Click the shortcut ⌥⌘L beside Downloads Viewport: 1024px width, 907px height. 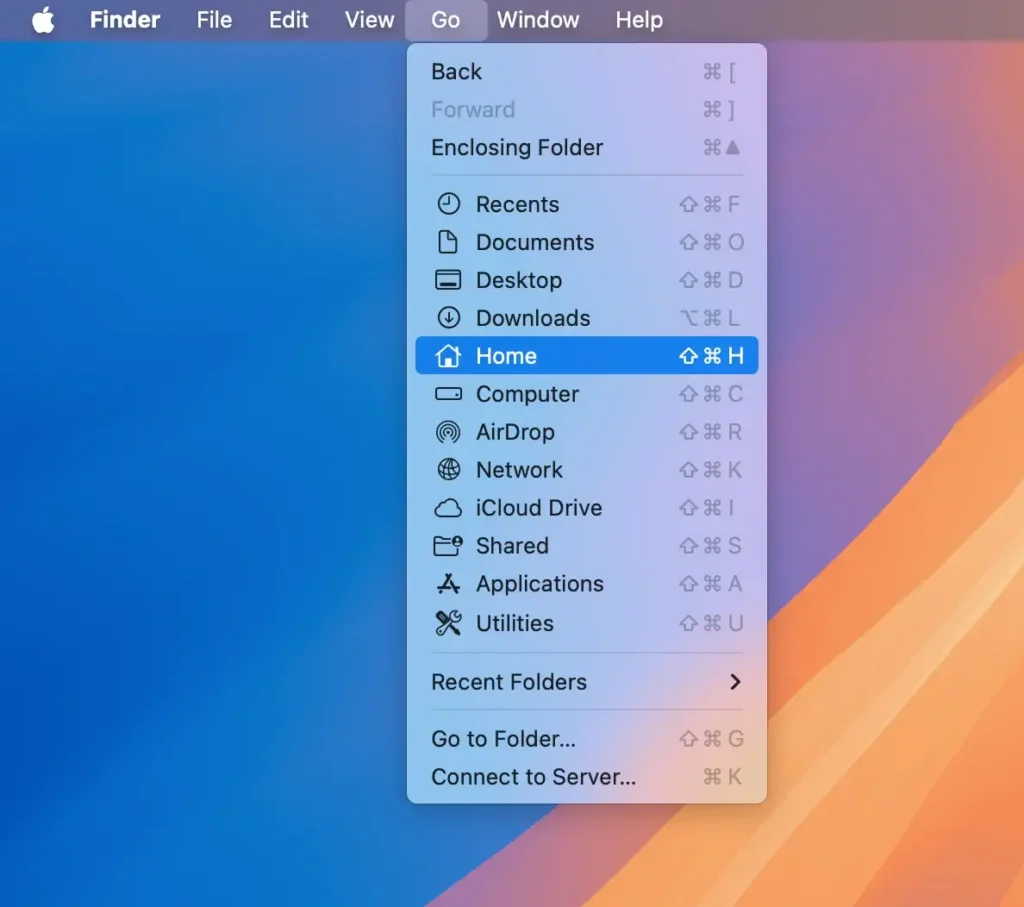711,317
